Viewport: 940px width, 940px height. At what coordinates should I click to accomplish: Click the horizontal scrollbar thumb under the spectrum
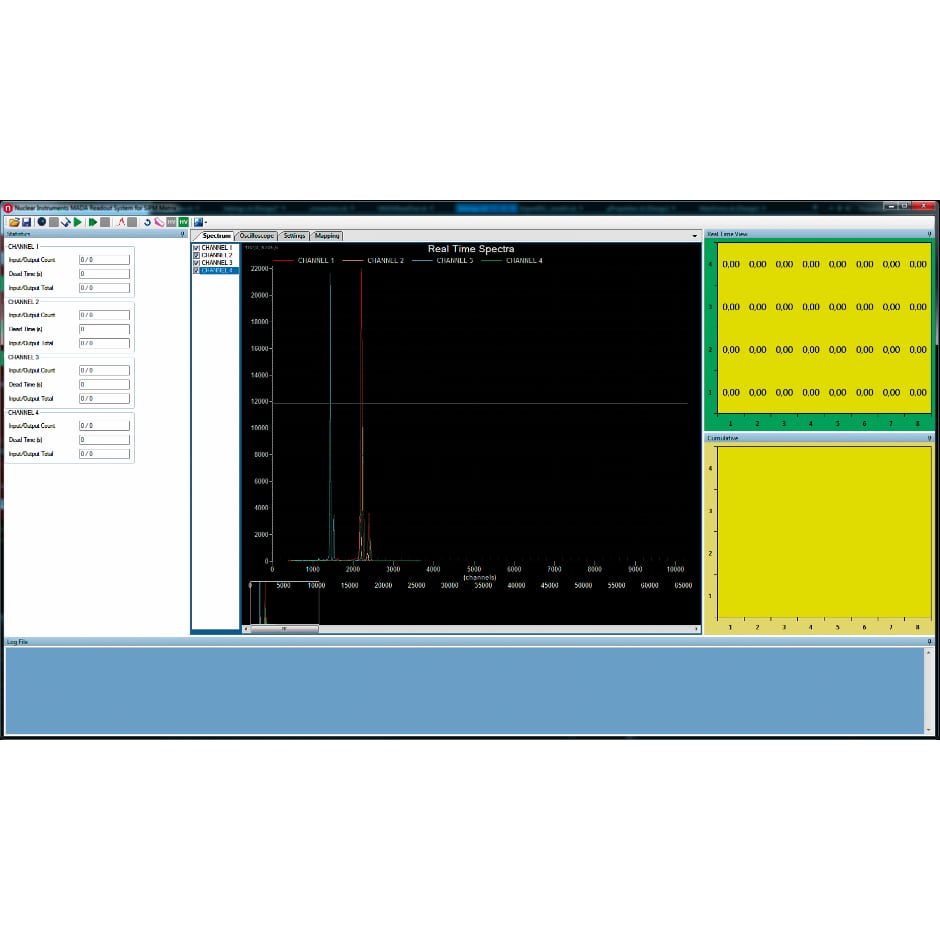284,629
